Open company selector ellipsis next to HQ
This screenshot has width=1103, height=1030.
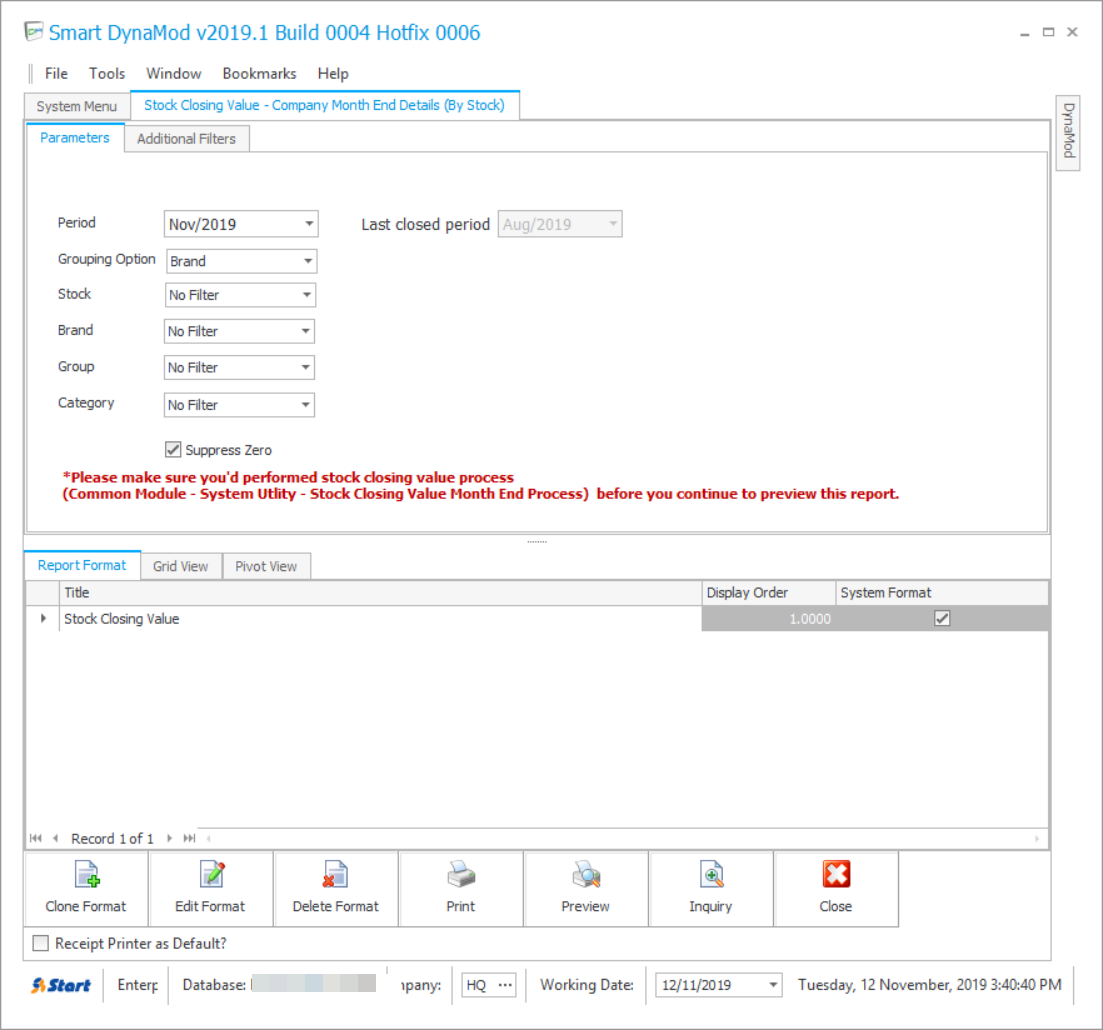point(505,985)
